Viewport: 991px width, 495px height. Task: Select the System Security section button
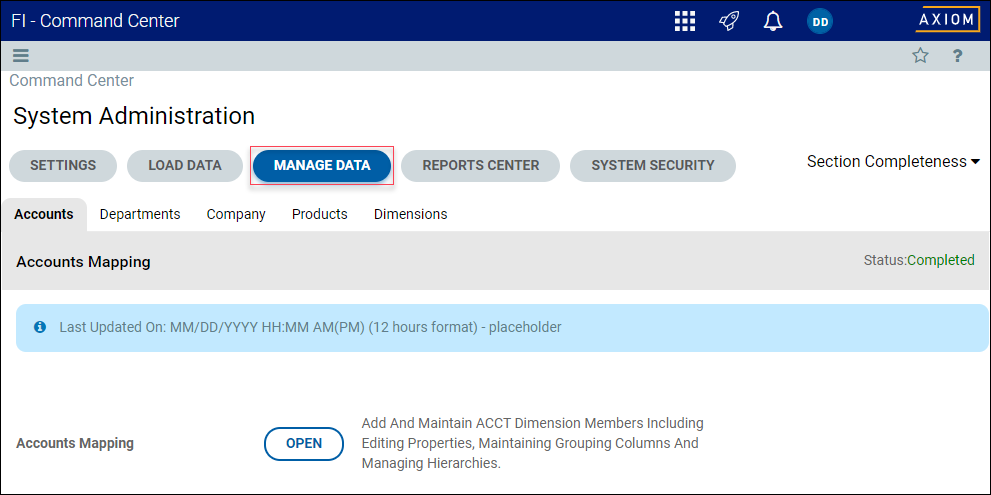pyautogui.click(x=653, y=166)
